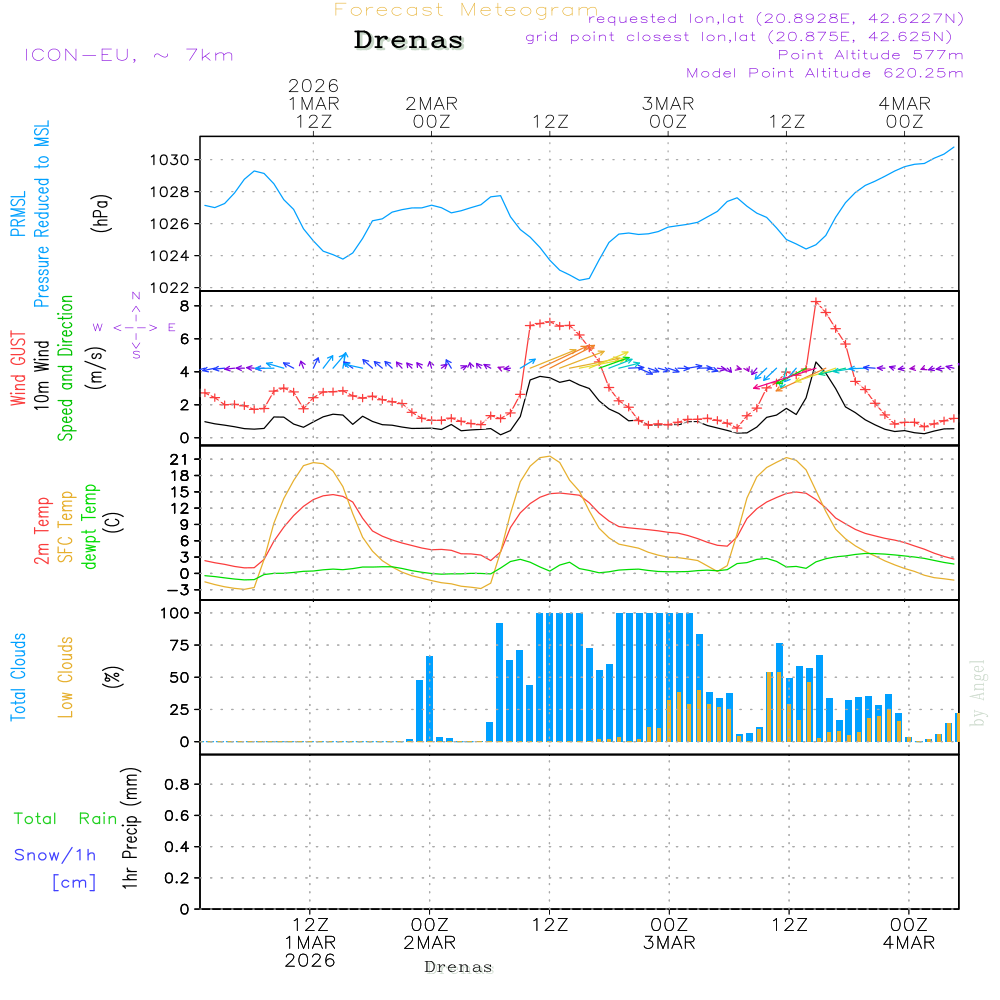
Task: Click the orange SFC Temp legend label
Action: pos(66,527)
